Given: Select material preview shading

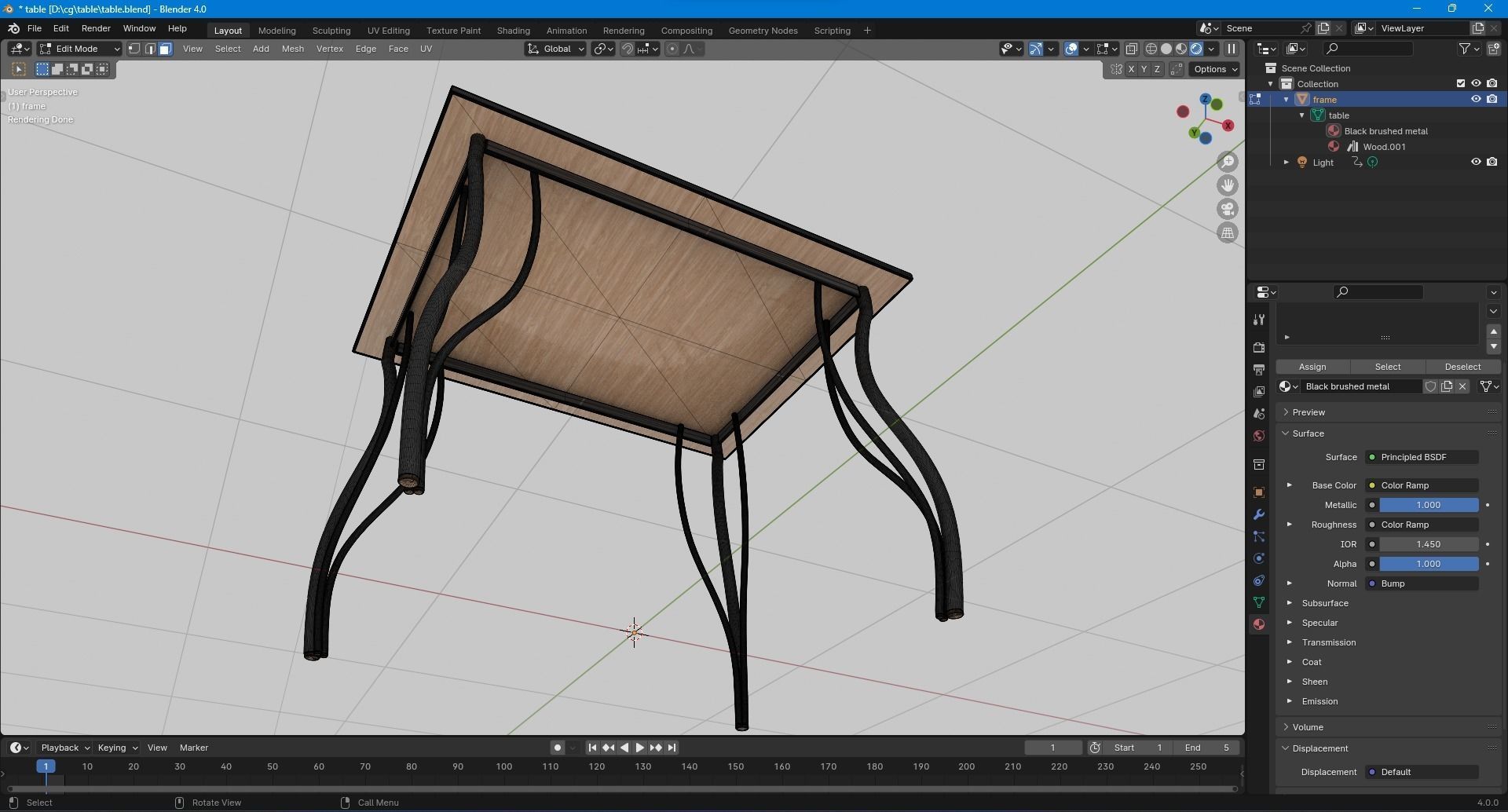Looking at the screenshot, I should 1181,49.
